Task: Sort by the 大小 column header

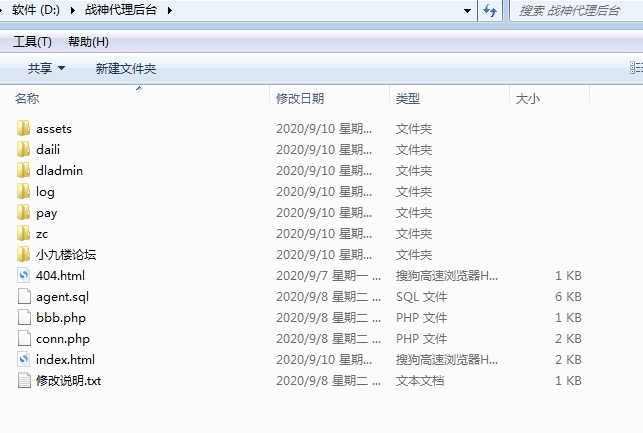Action: click(527, 98)
